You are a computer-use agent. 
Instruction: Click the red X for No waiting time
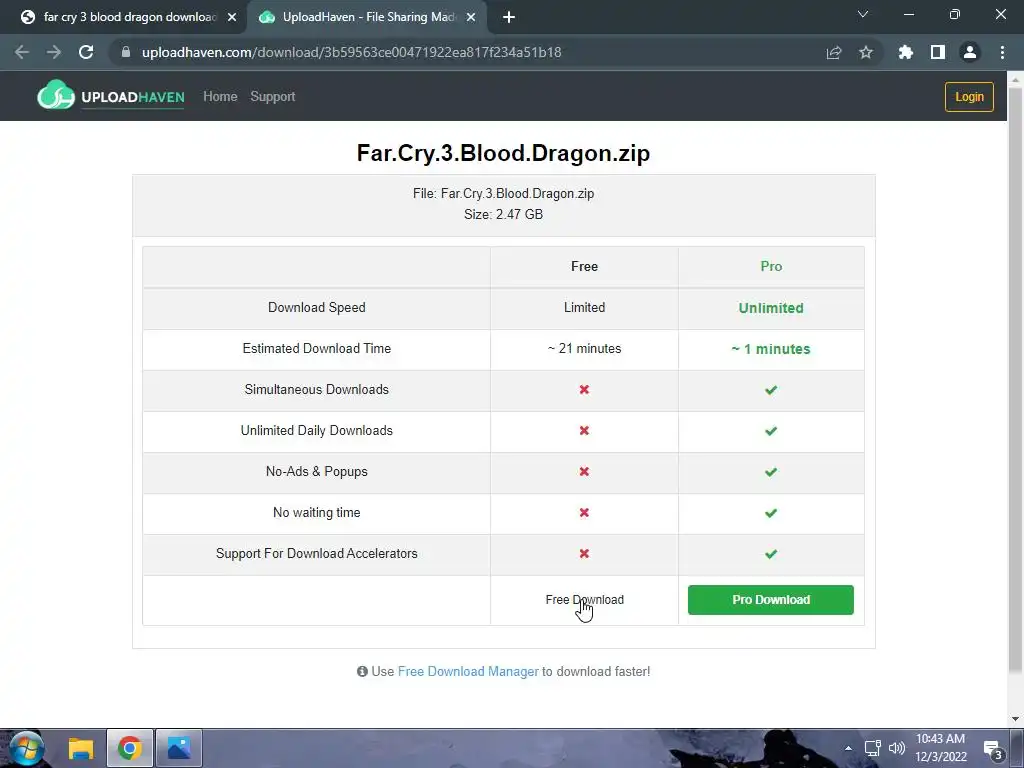(584, 513)
